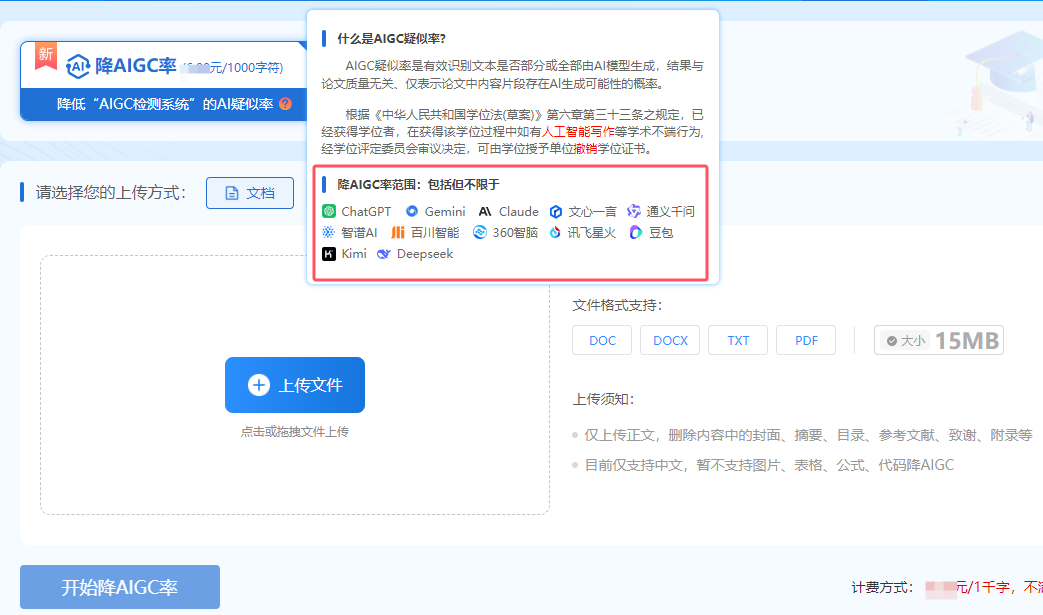
Task: Click the 智谱AI logo icon
Action: coord(329,232)
